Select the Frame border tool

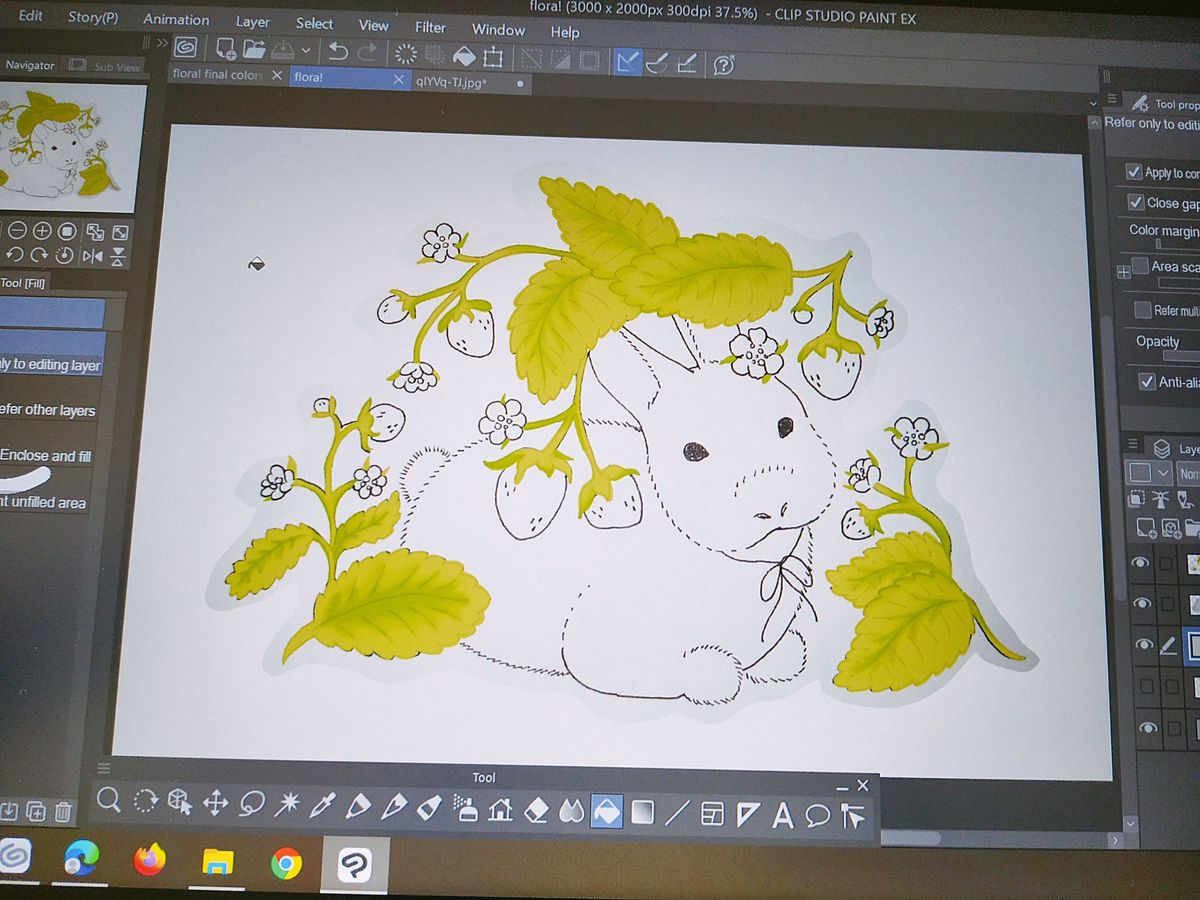pyautogui.click(x=712, y=814)
